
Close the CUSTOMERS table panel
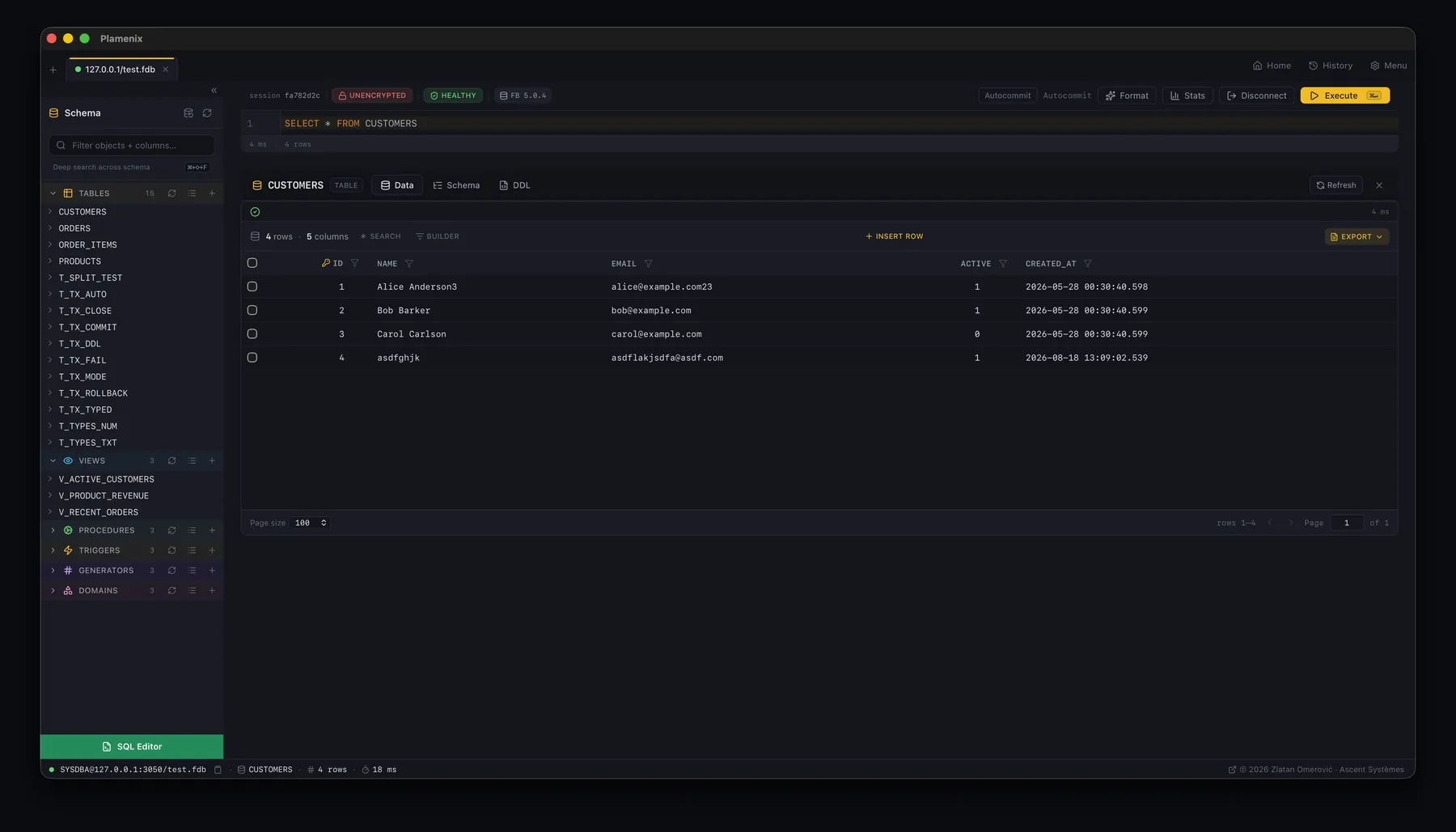tap(1379, 185)
